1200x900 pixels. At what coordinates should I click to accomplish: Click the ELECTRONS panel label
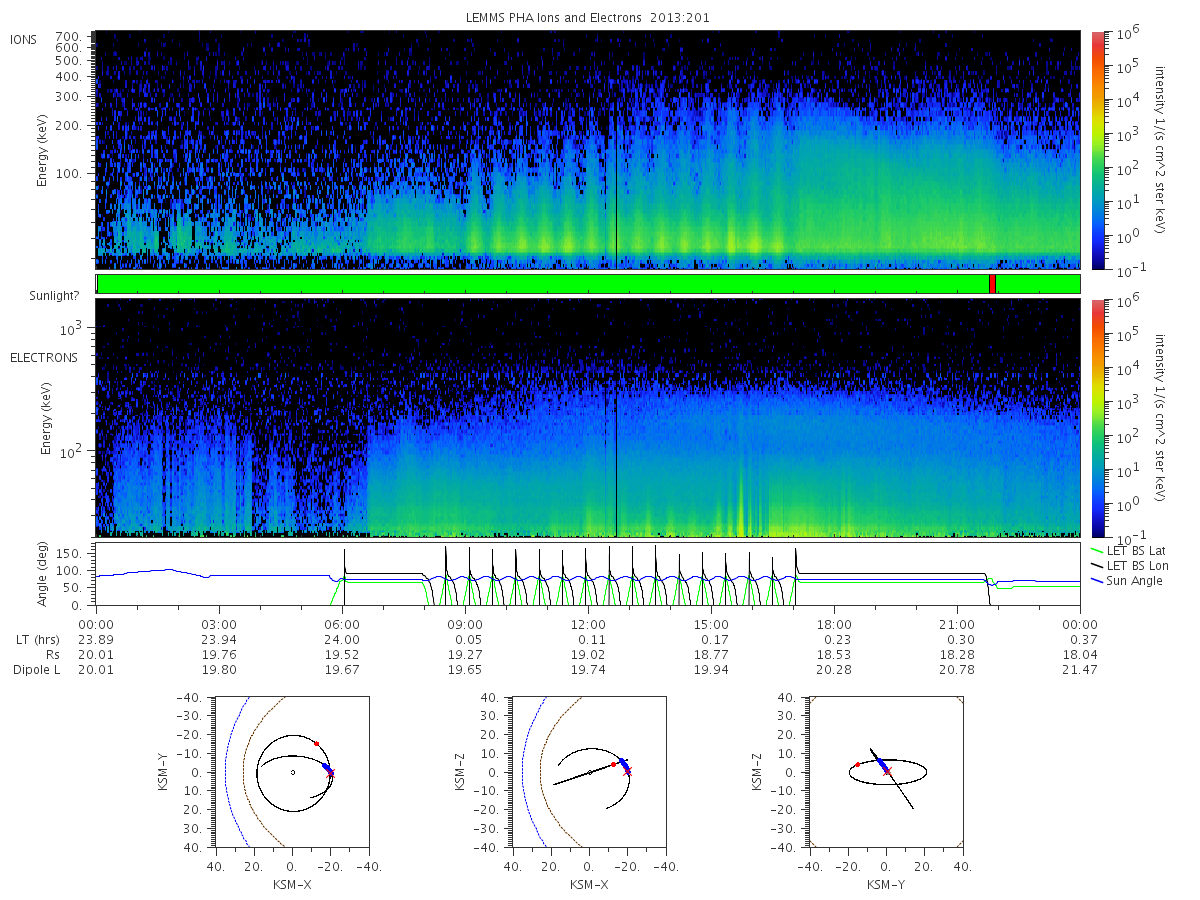coord(44,357)
